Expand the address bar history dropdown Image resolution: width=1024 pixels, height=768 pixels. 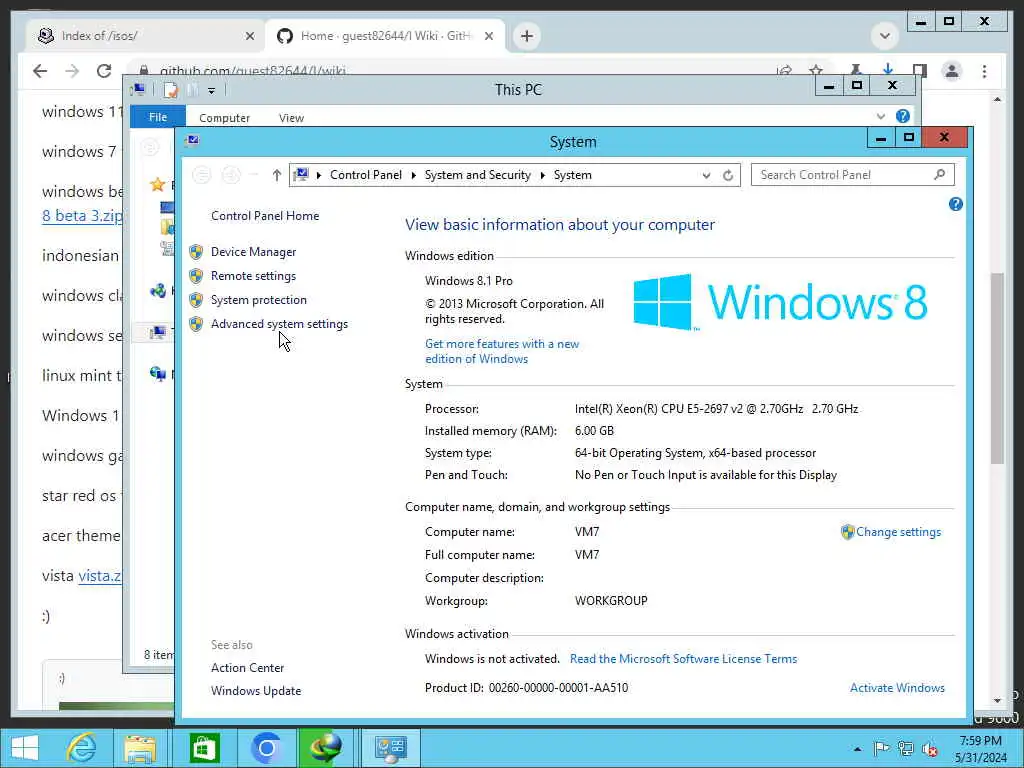706,175
